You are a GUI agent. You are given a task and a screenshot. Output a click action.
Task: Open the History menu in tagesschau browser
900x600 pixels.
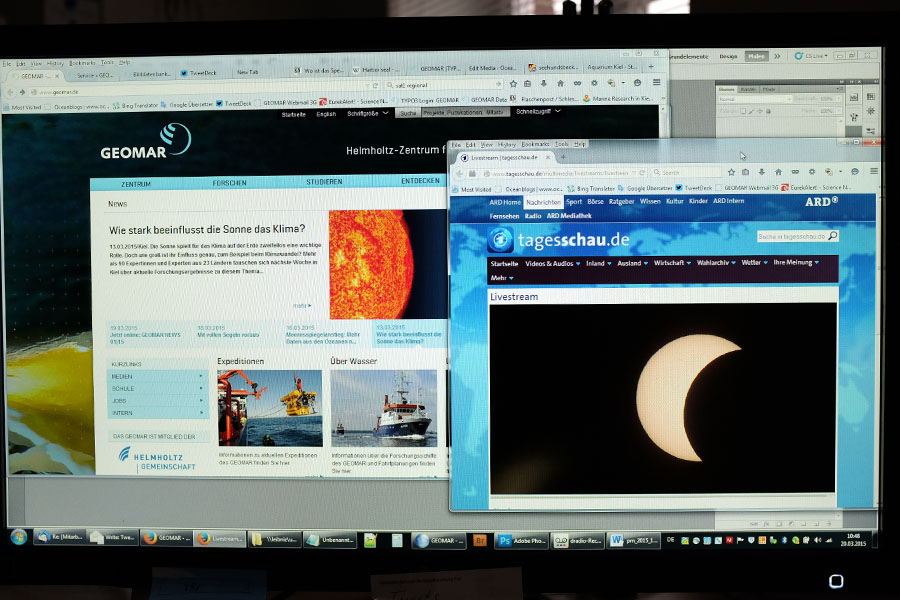tap(507, 145)
